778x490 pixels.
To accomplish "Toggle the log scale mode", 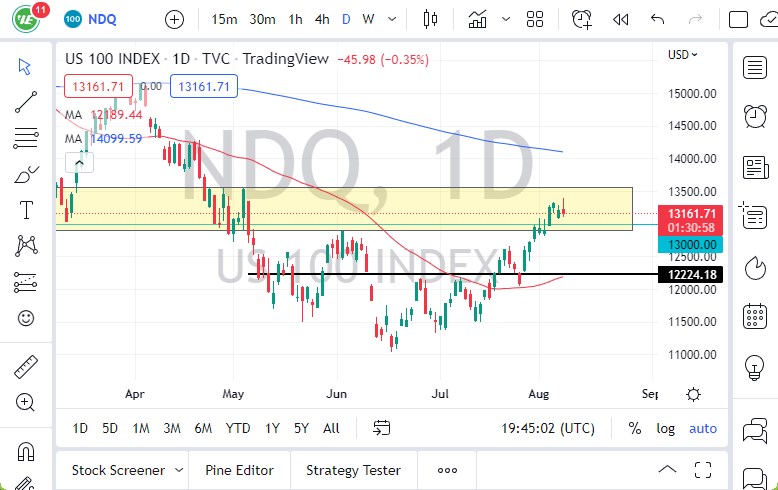I will (665, 428).
